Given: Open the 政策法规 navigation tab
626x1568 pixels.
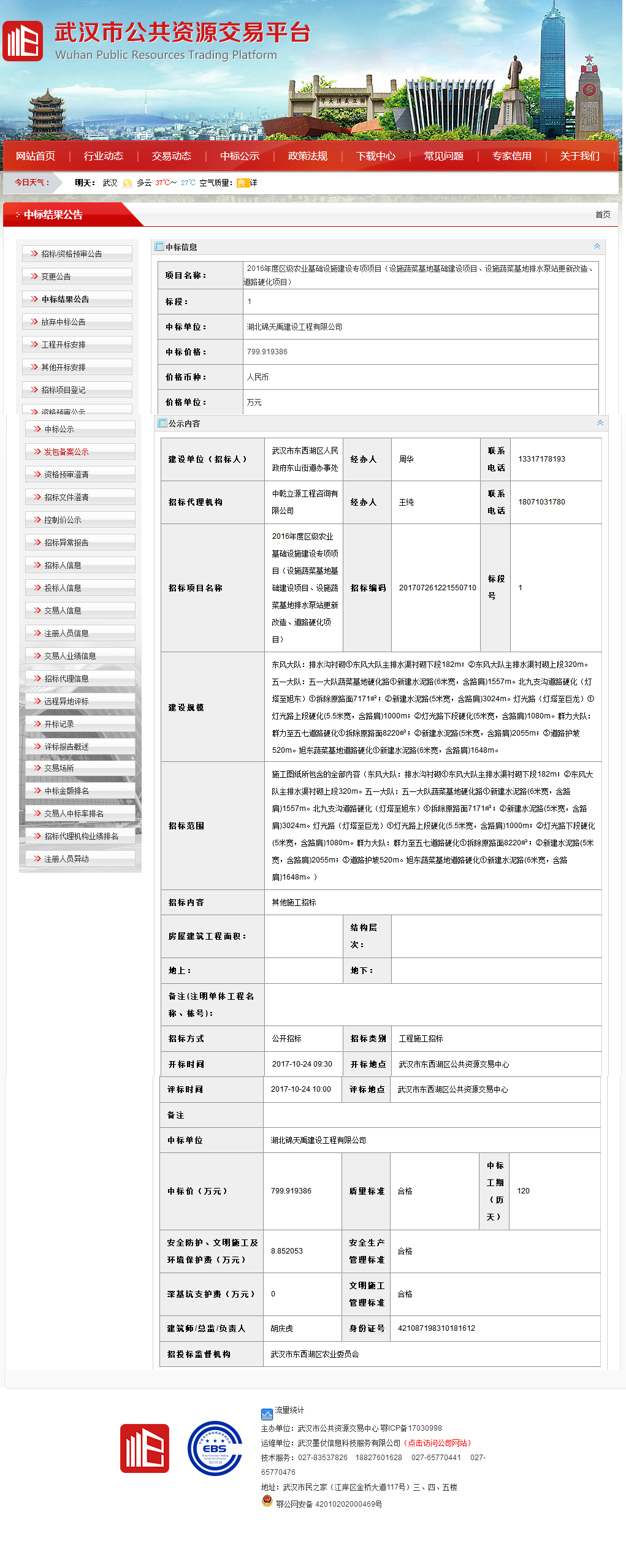Looking at the screenshot, I should click(308, 156).
